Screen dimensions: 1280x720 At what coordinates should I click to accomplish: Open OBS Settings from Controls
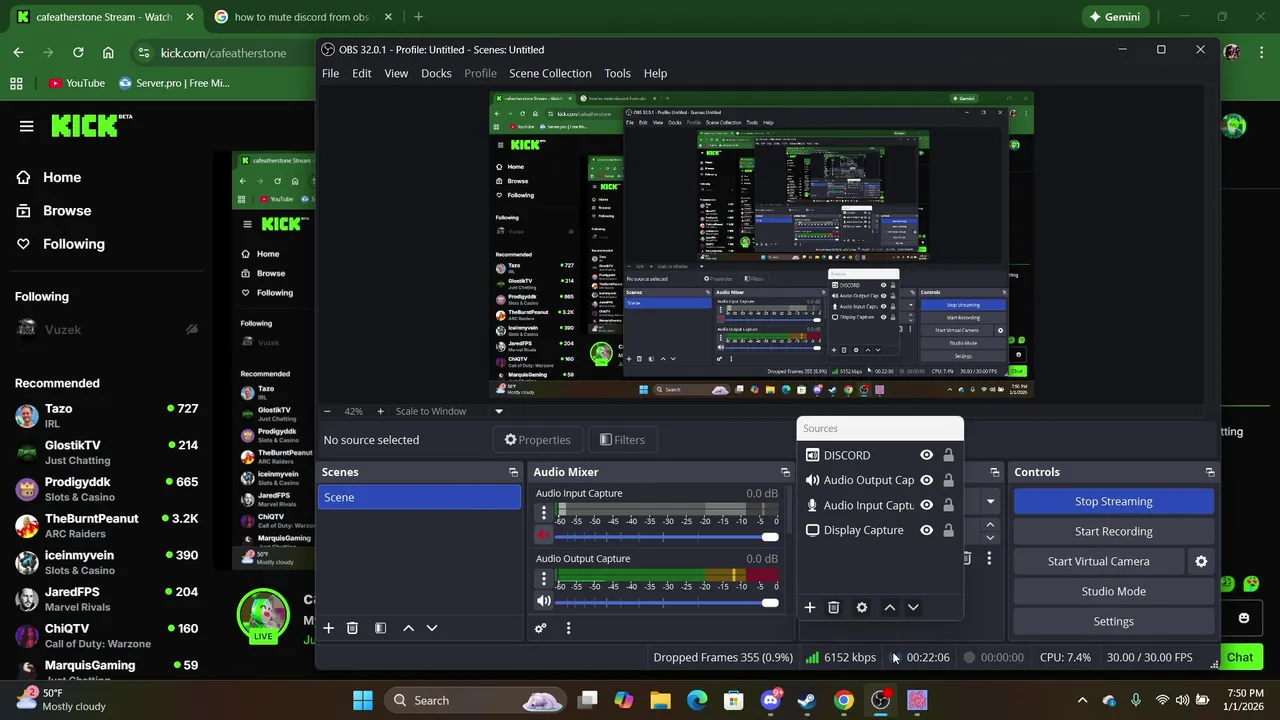click(x=1114, y=621)
